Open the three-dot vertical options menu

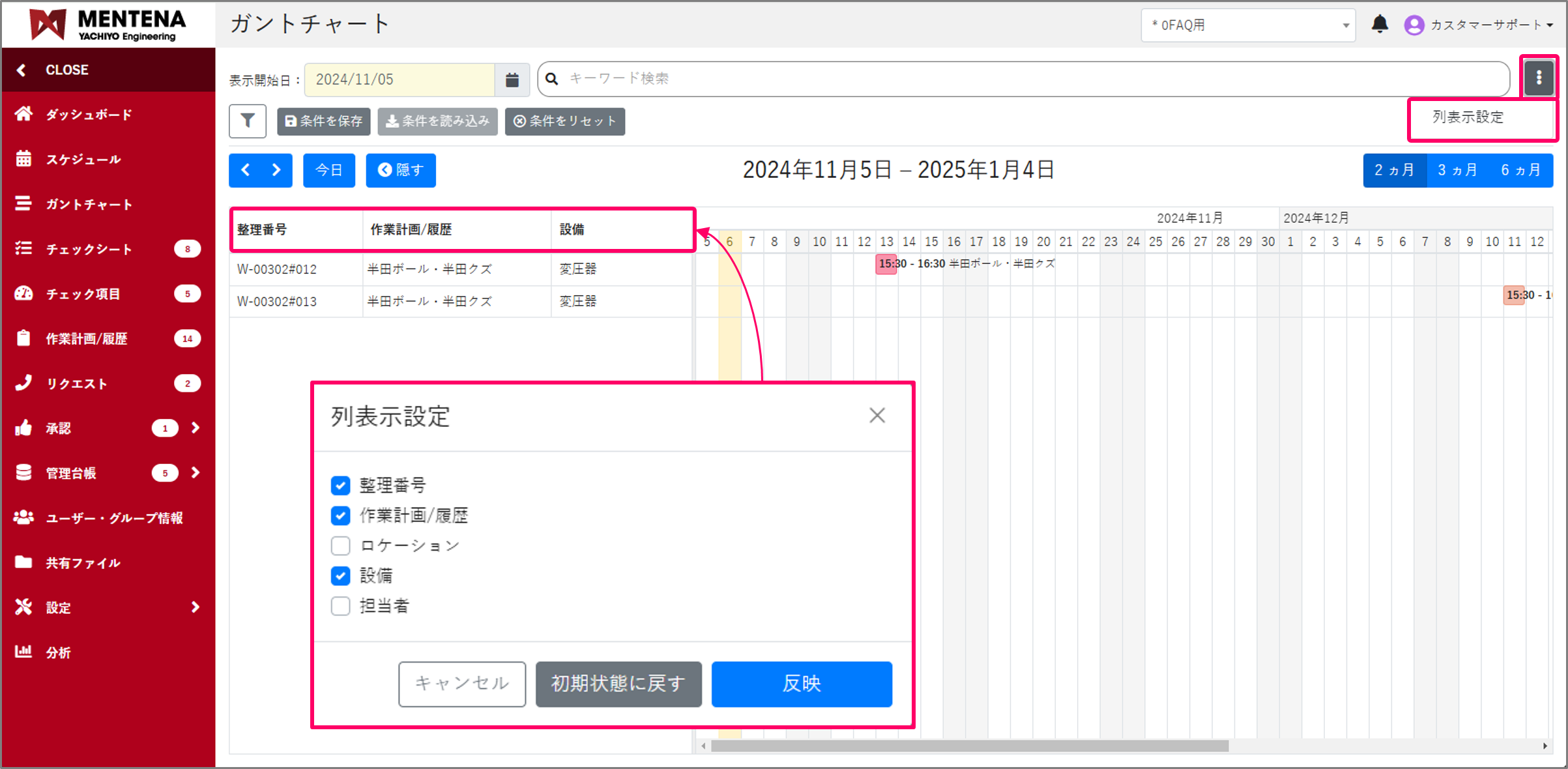point(1539,78)
